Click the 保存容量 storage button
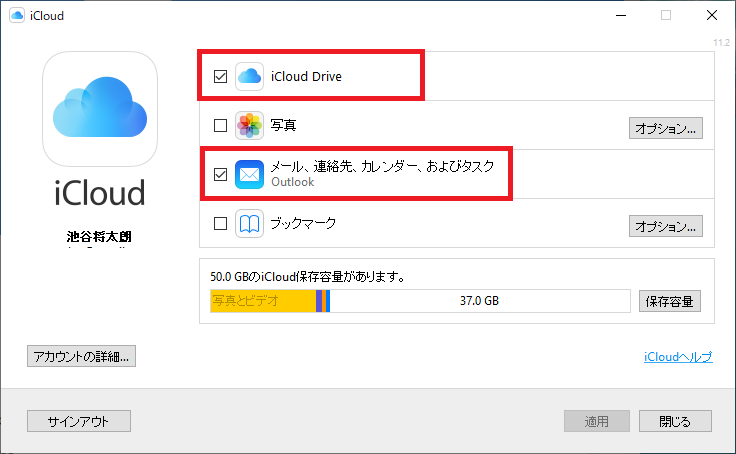Viewport: 736px width, 454px height. click(669, 301)
